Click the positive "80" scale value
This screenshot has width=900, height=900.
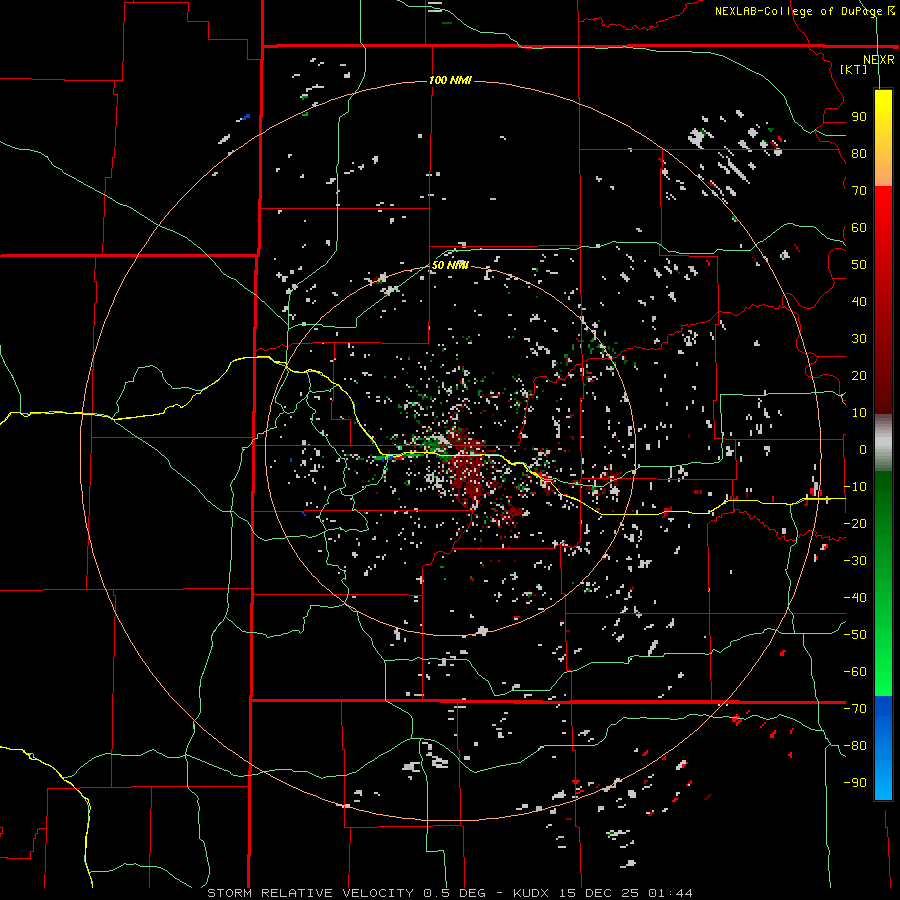[x=859, y=154]
